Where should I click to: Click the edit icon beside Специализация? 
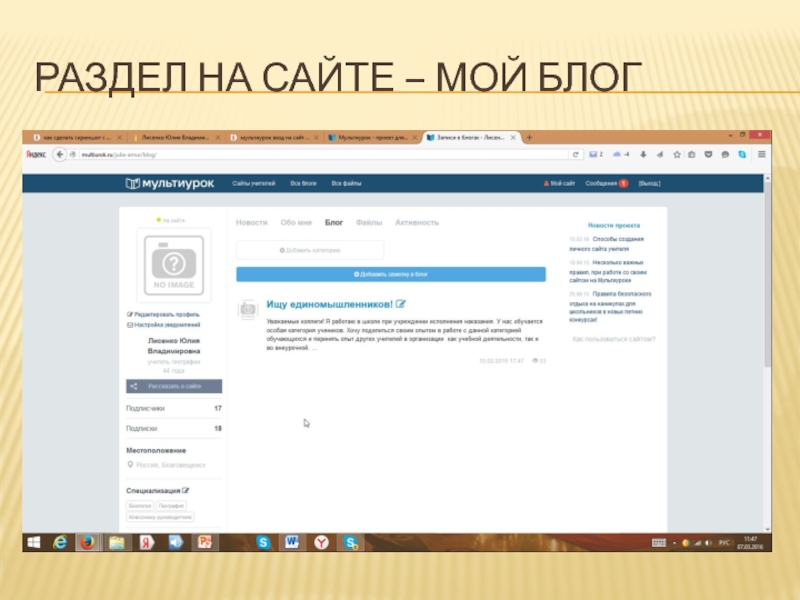pyautogui.click(x=186, y=491)
